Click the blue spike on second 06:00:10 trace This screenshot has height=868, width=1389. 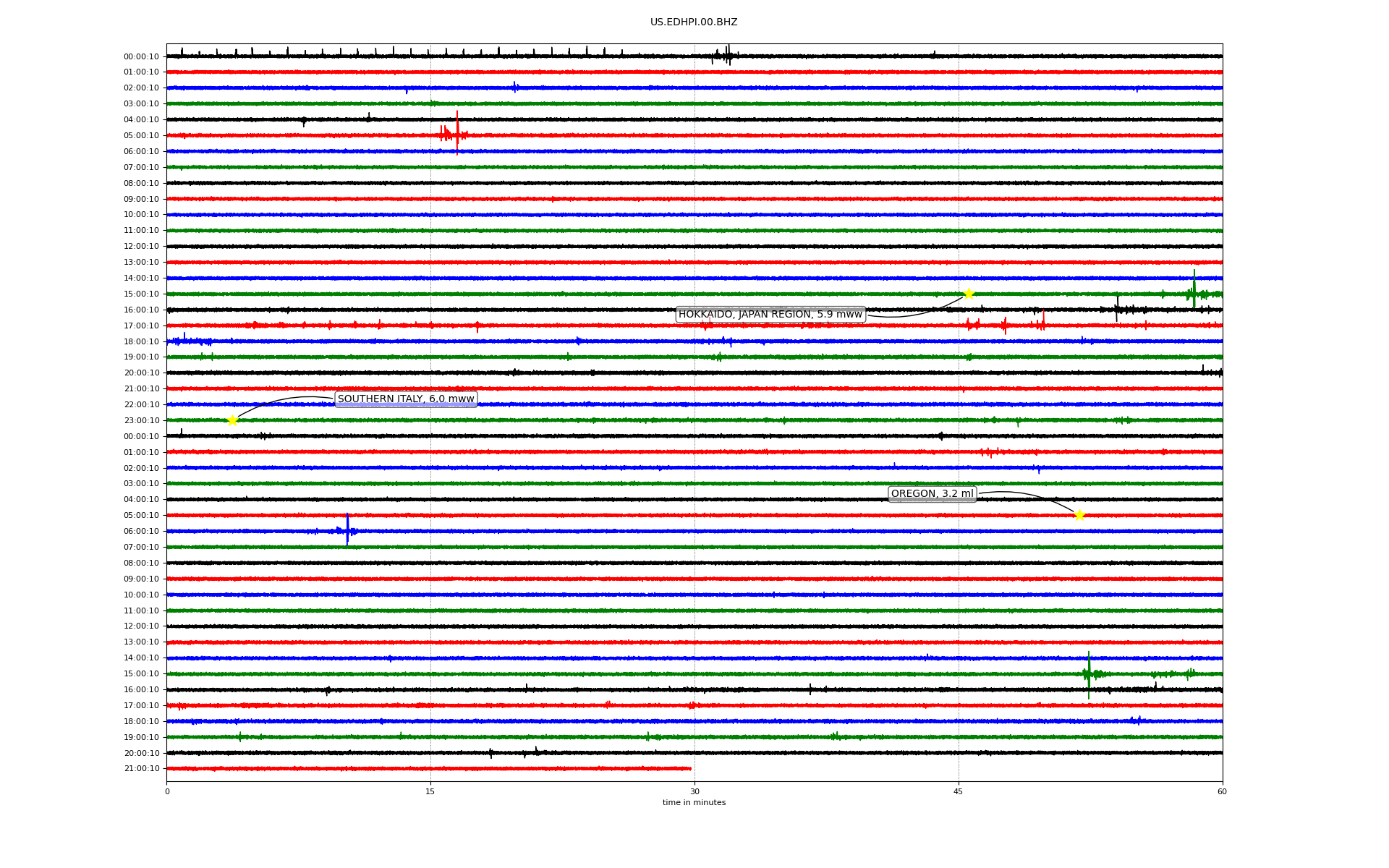click(347, 529)
